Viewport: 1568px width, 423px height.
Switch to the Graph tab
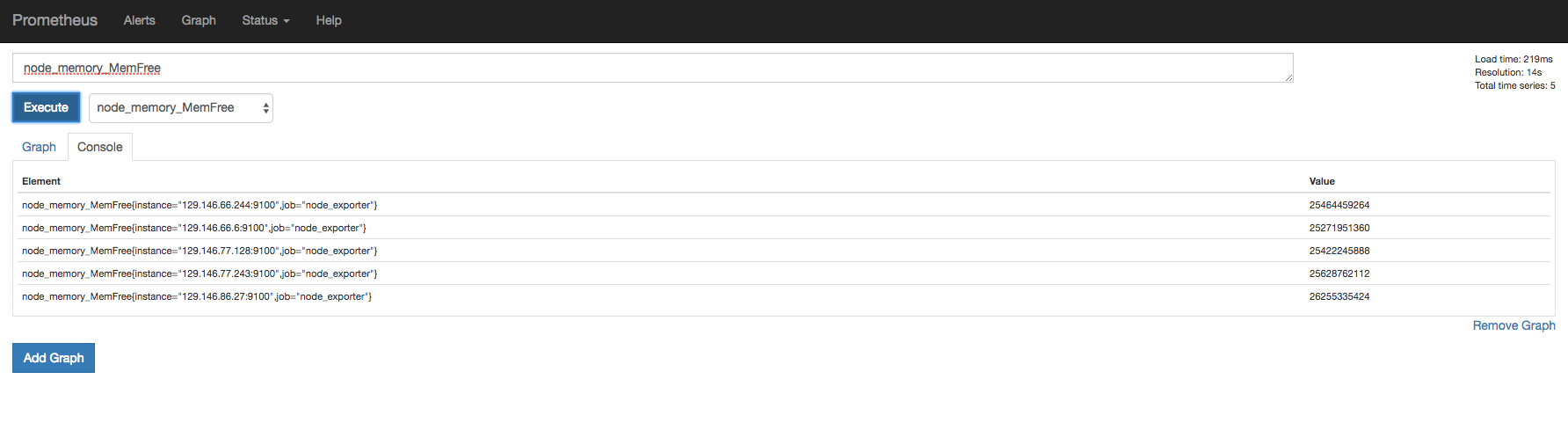(39, 147)
